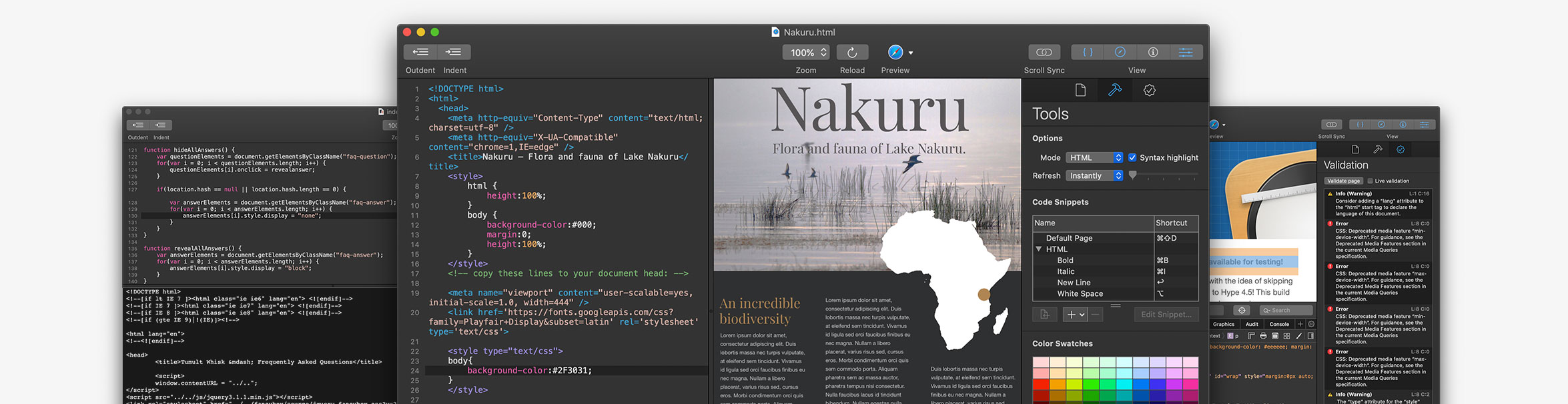Click the Validate page button
This screenshot has height=404, width=1568.
click(1343, 181)
